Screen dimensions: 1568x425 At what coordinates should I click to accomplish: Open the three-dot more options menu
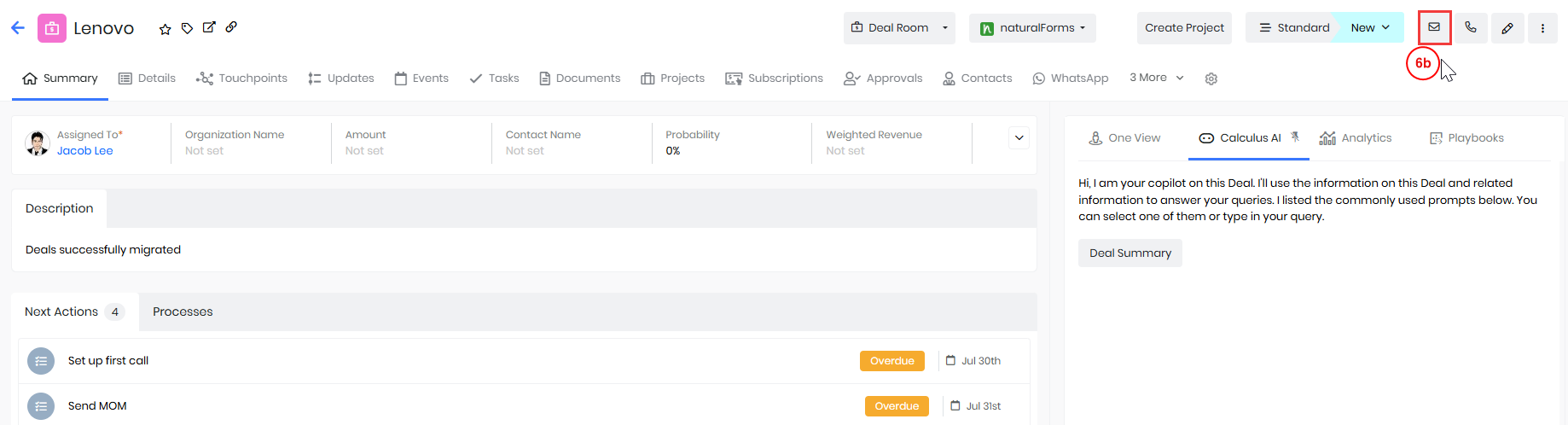1542,28
